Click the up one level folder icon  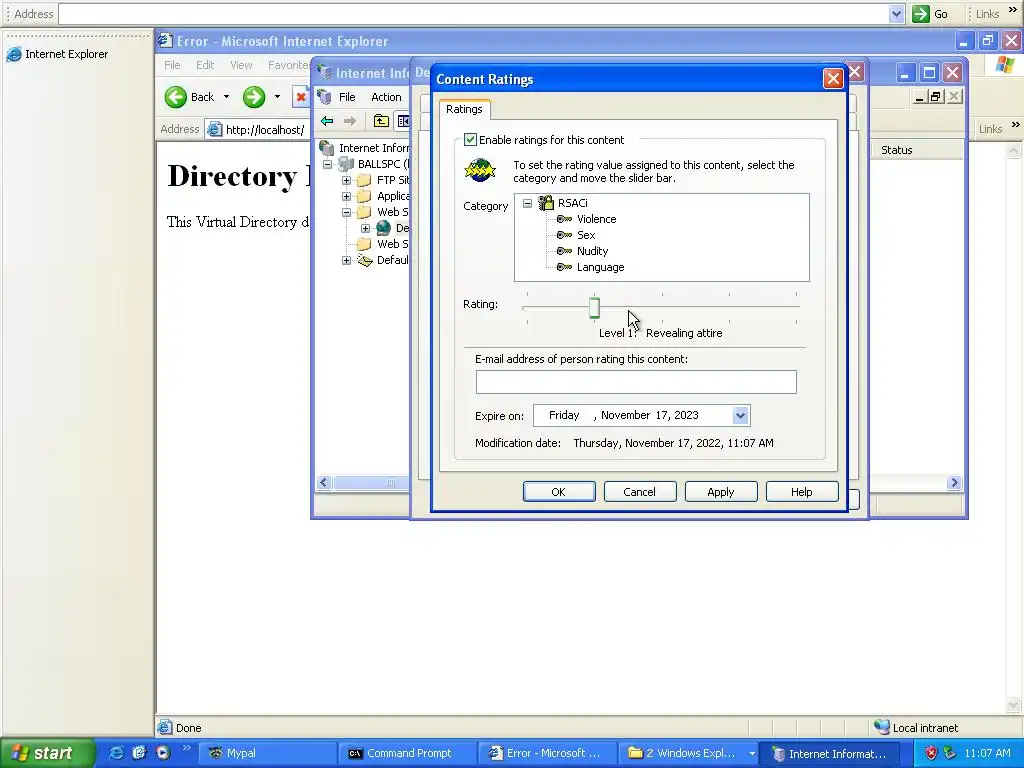point(381,121)
